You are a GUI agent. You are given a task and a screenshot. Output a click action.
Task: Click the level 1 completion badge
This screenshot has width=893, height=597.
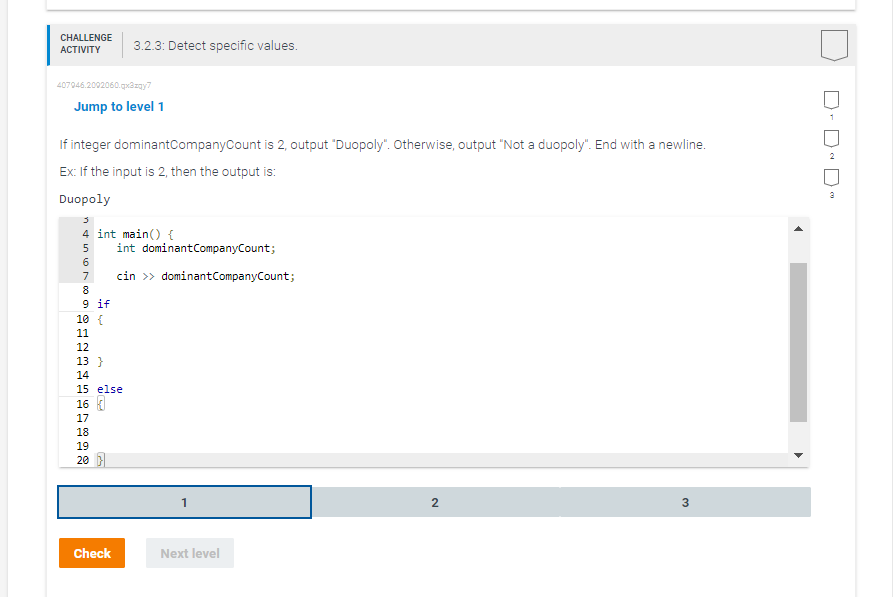click(831, 100)
